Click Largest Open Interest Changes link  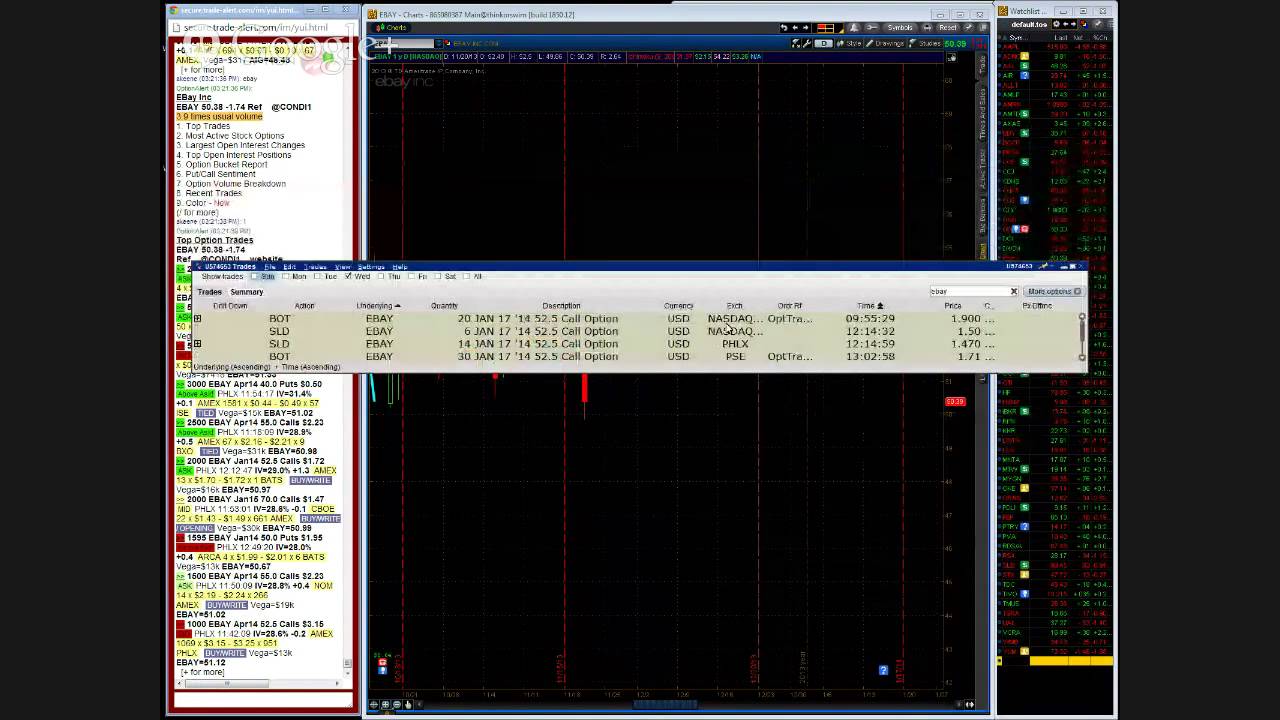pyautogui.click(x=245, y=146)
